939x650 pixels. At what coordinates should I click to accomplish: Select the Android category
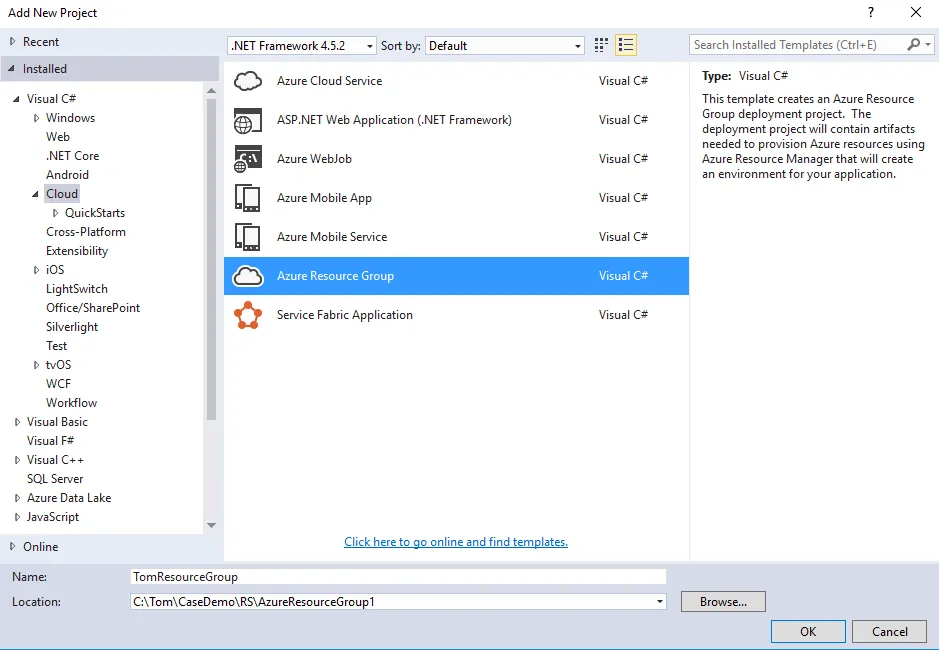(67, 175)
